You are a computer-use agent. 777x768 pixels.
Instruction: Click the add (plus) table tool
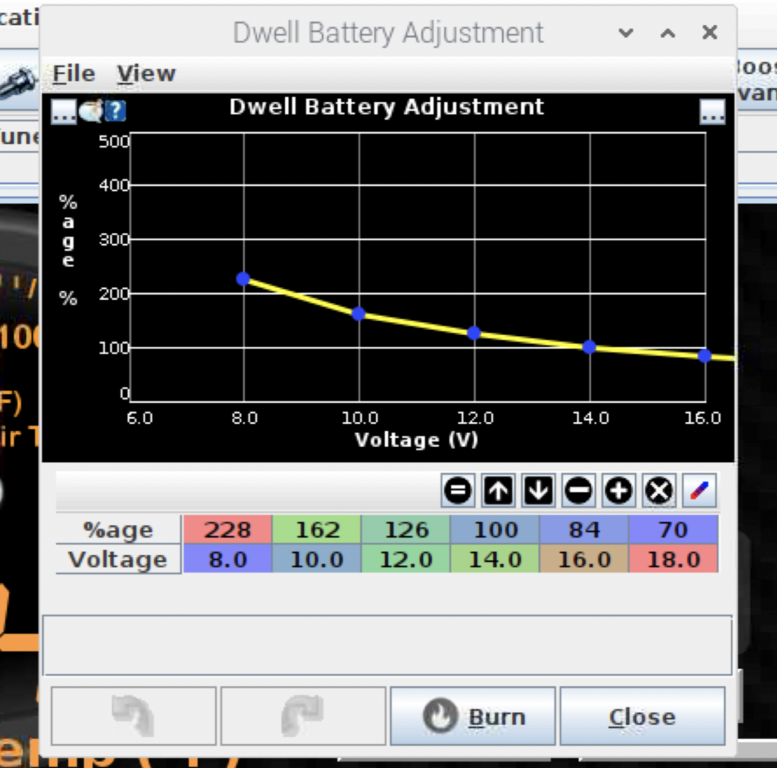coord(618,491)
